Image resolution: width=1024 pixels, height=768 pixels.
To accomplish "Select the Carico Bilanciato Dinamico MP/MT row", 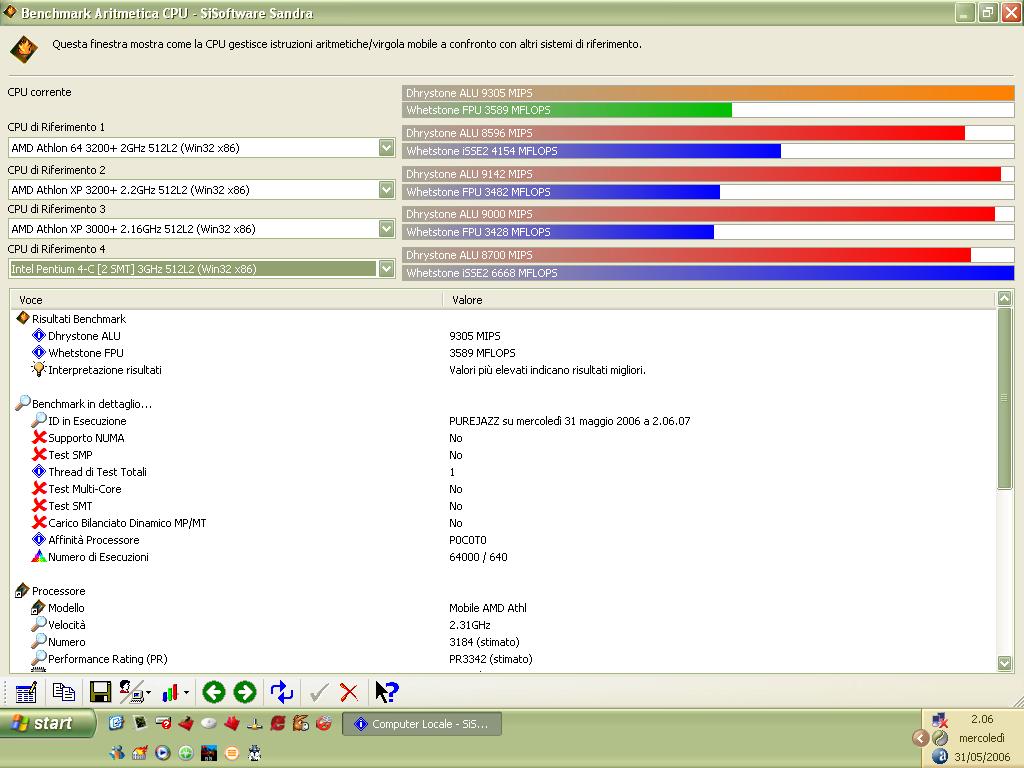I will click(x=504, y=522).
